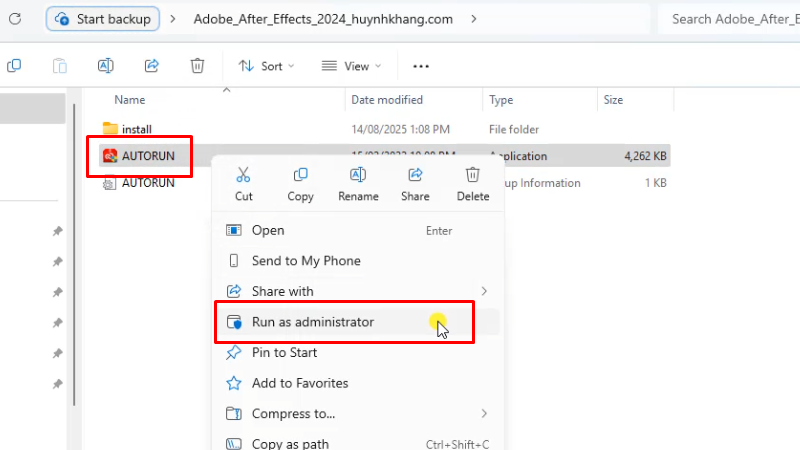Expand the Share with submenu arrow
The width and height of the screenshot is (800, 450).
point(484,291)
